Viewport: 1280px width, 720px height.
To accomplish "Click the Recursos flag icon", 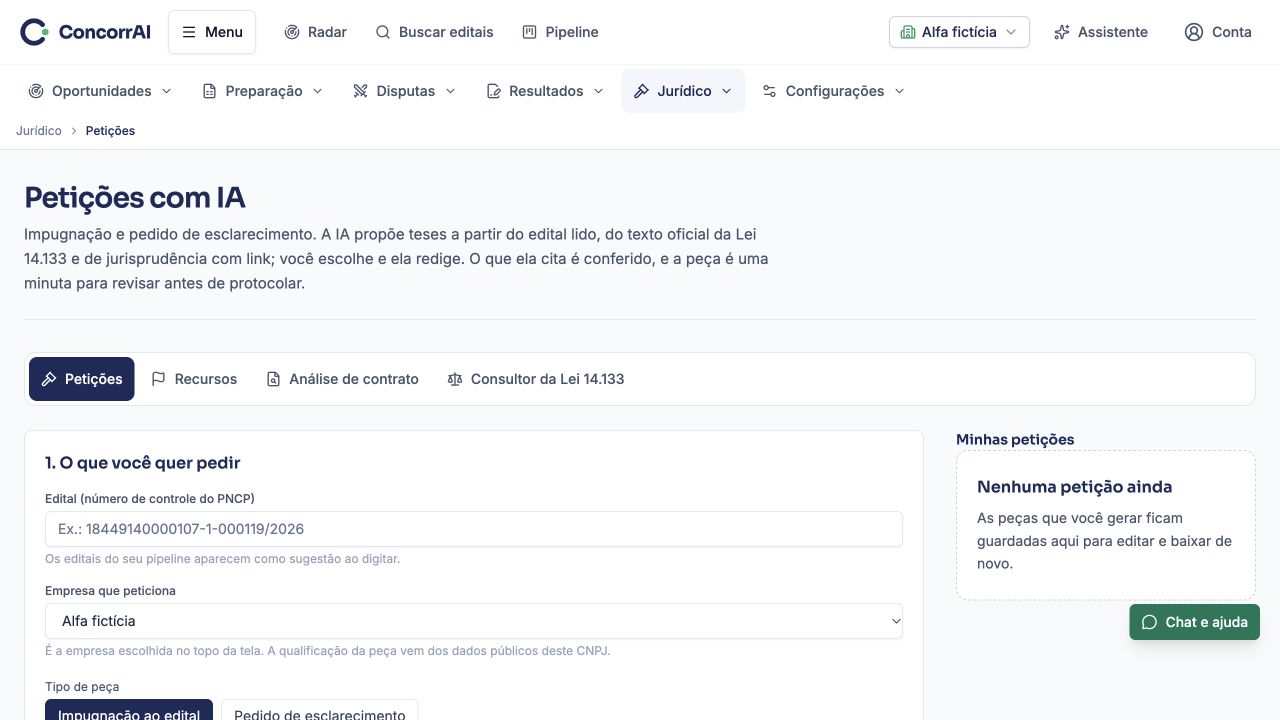I will coord(158,379).
